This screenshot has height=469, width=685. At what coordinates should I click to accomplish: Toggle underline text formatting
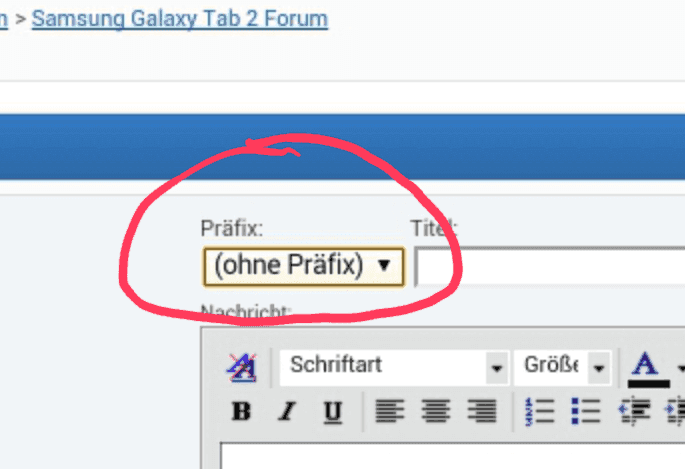(332, 411)
